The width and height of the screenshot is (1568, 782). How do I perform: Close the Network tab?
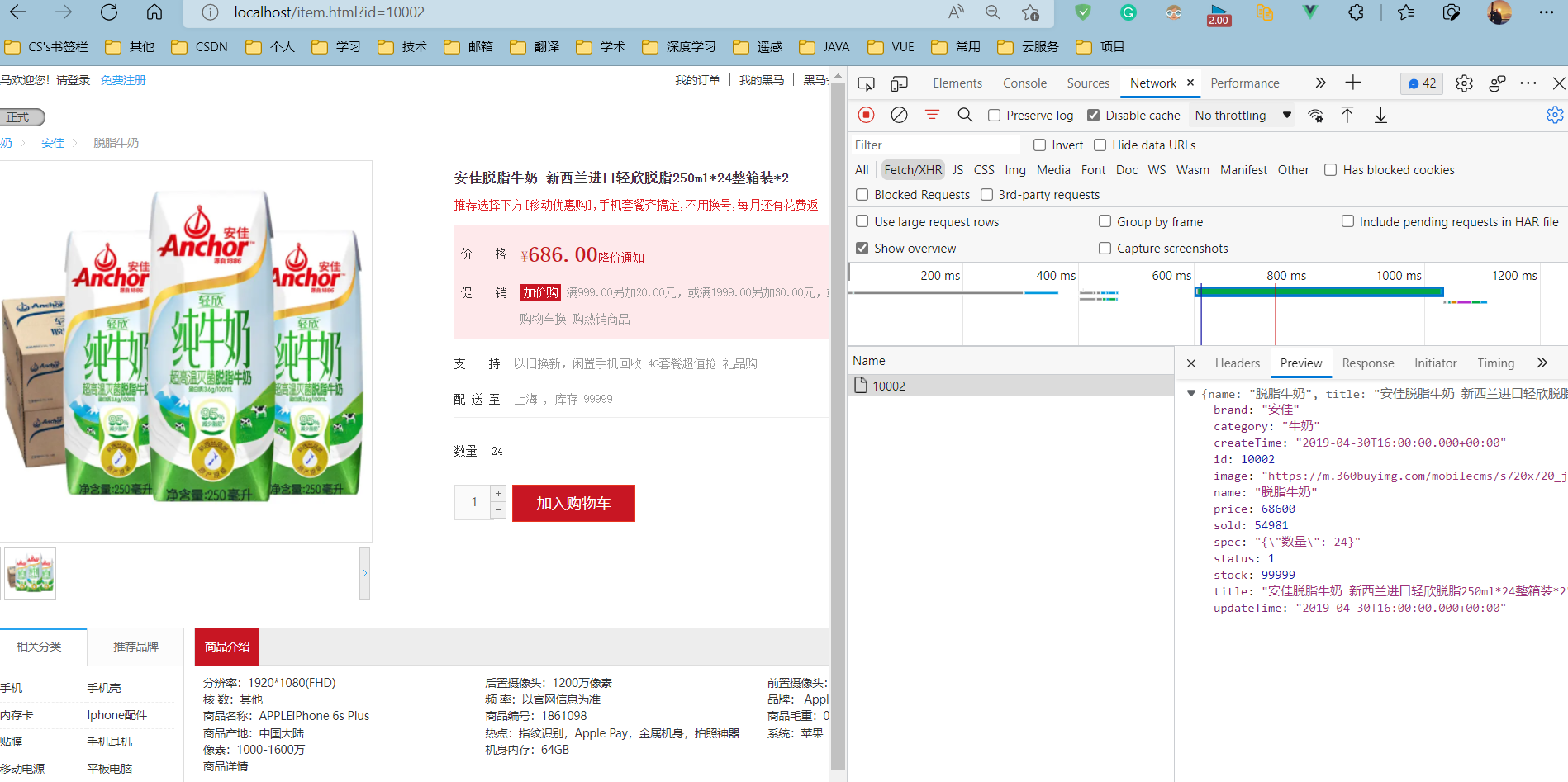tap(1190, 83)
